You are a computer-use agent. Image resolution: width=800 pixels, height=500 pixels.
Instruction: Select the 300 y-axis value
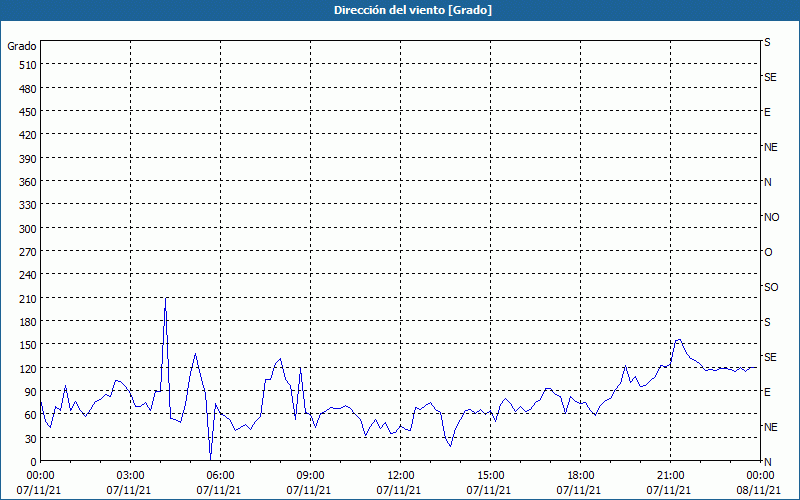(29, 229)
